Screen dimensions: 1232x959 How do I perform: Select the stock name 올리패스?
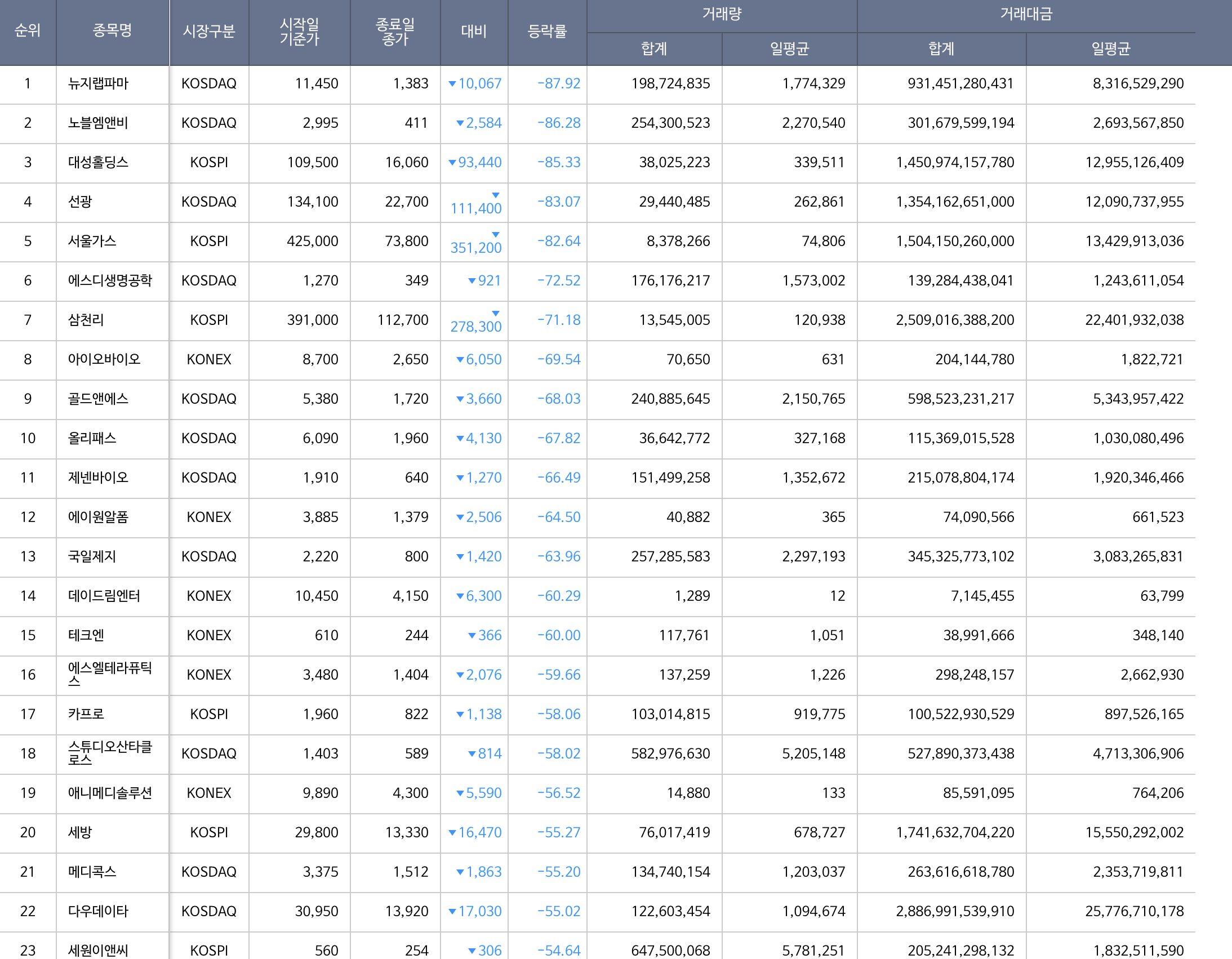click(x=92, y=439)
